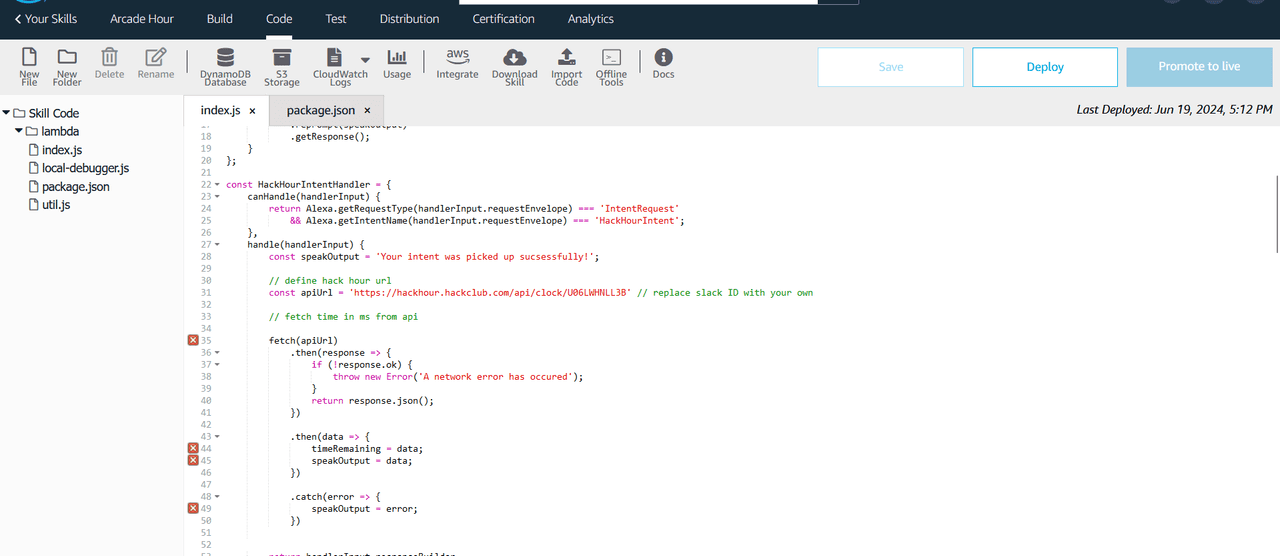Click the Deploy button
Image resolution: width=1280 pixels, height=556 pixels.
pos(1044,67)
